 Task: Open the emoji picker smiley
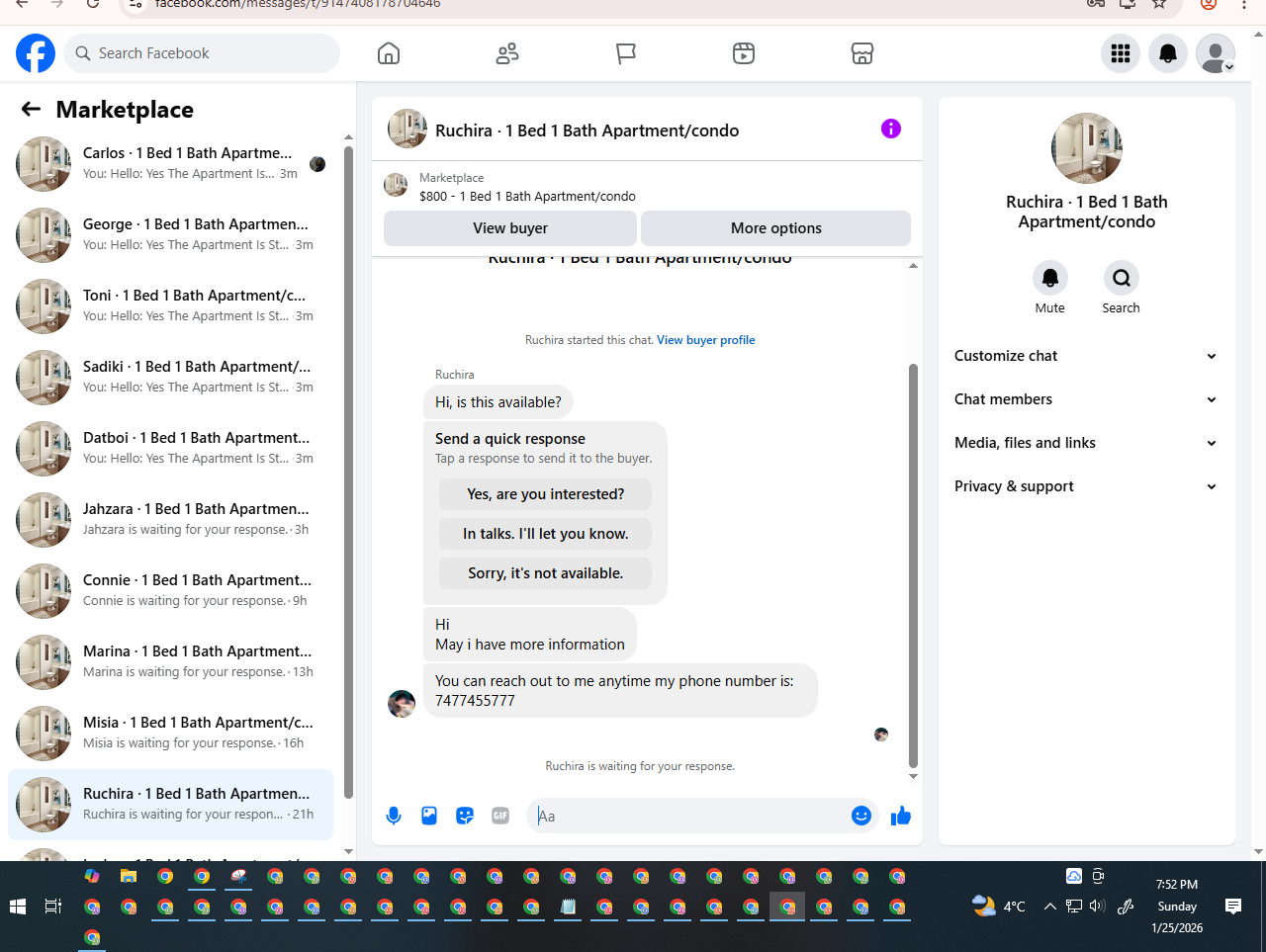(861, 816)
